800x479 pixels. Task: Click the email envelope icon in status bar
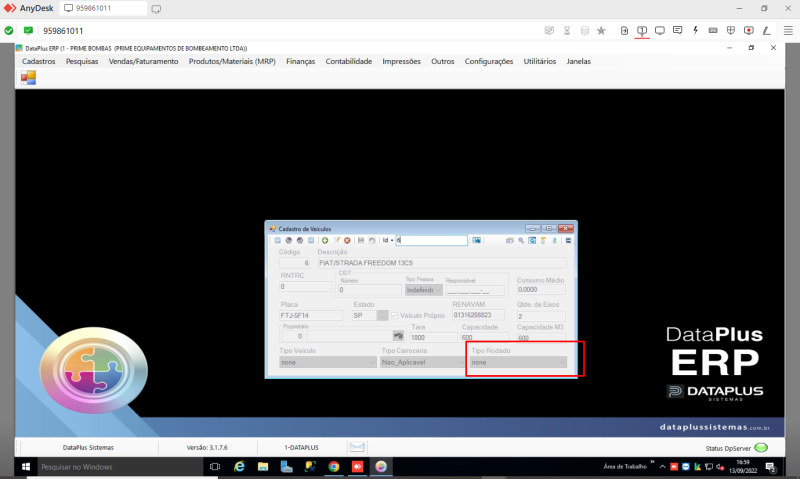coord(357,447)
